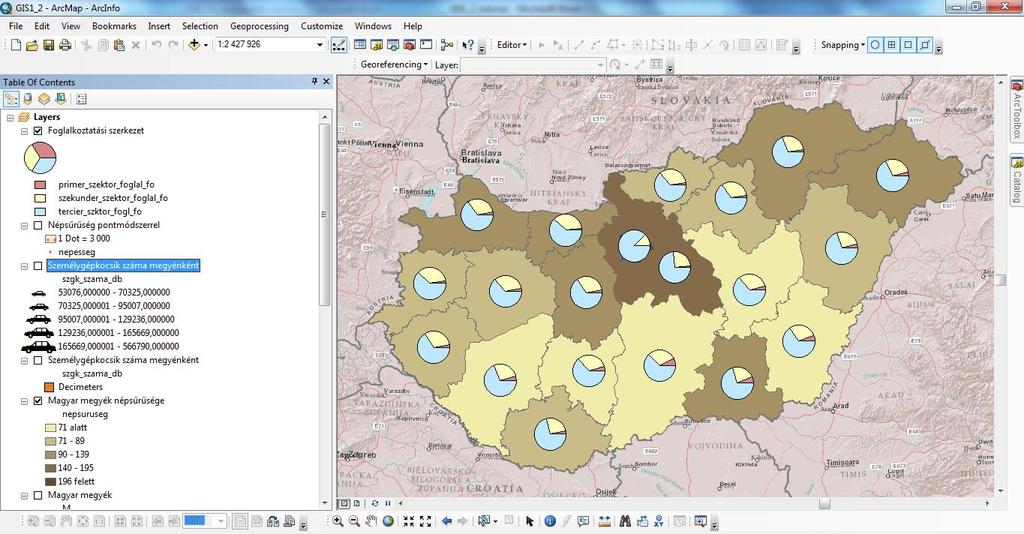The height and width of the screenshot is (534, 1024).
Task: Check the Magyar megyék layer
Action: point(38,495)
